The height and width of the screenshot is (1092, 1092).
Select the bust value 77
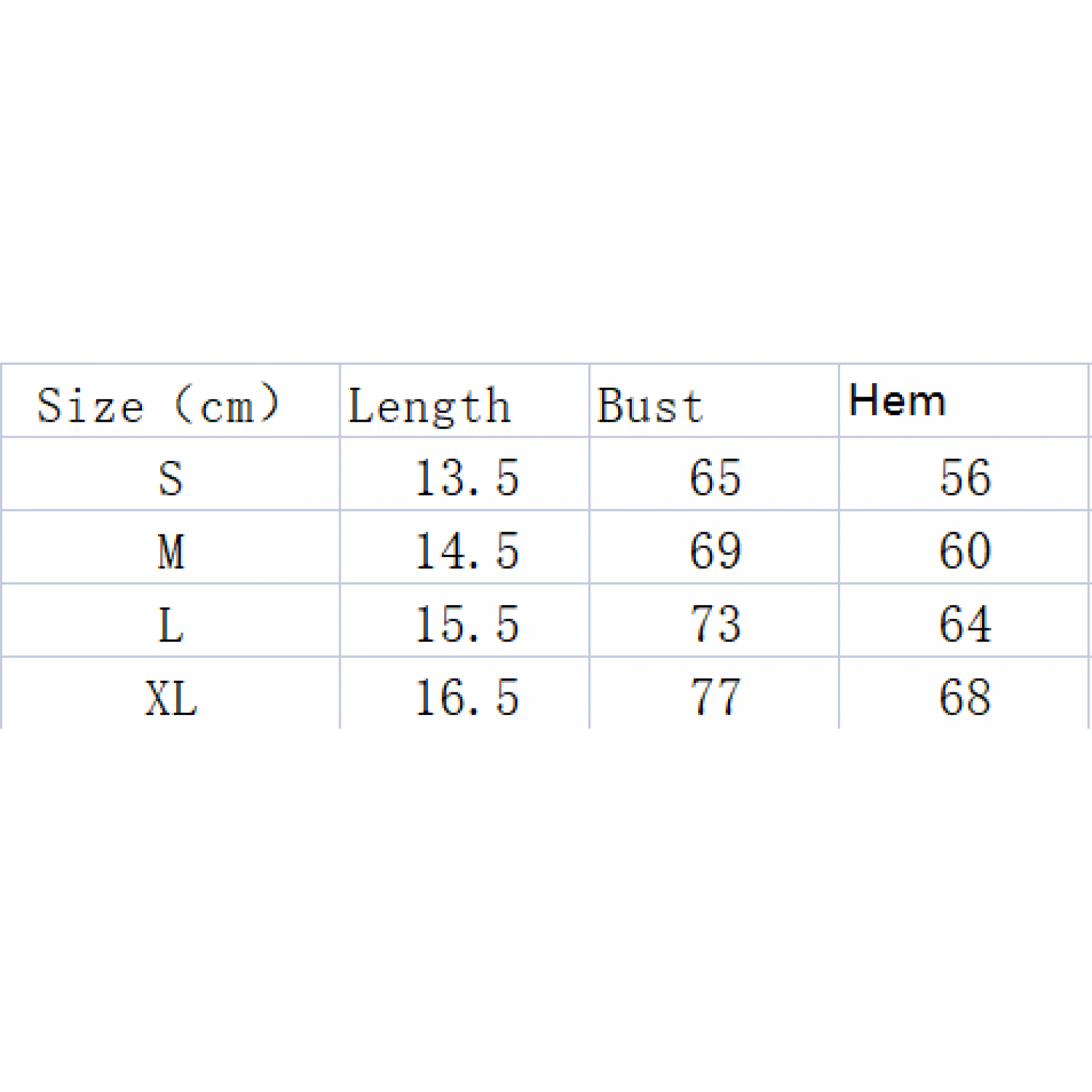coord(715,698)
